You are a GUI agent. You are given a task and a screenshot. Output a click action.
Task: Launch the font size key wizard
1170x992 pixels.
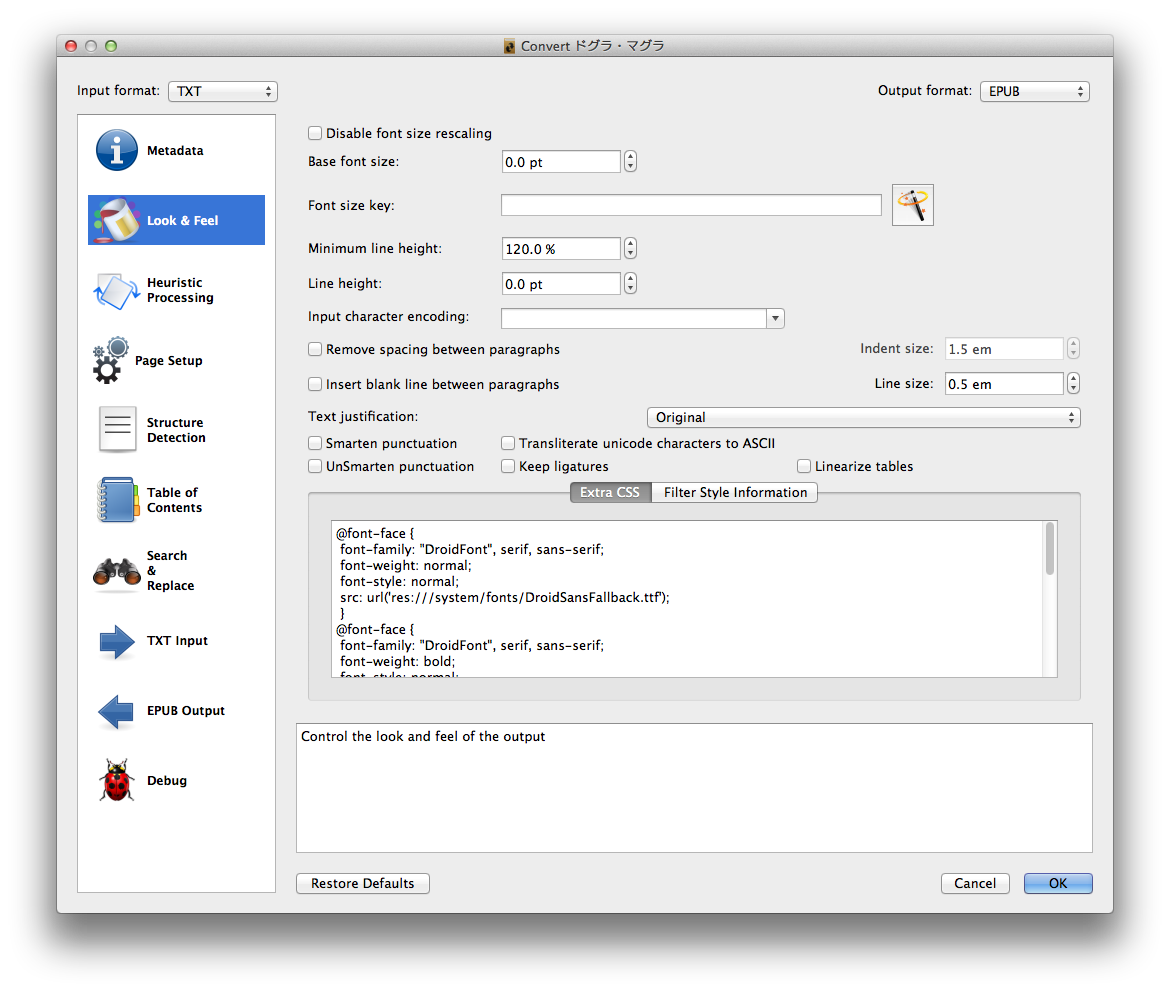pos(913,205)
